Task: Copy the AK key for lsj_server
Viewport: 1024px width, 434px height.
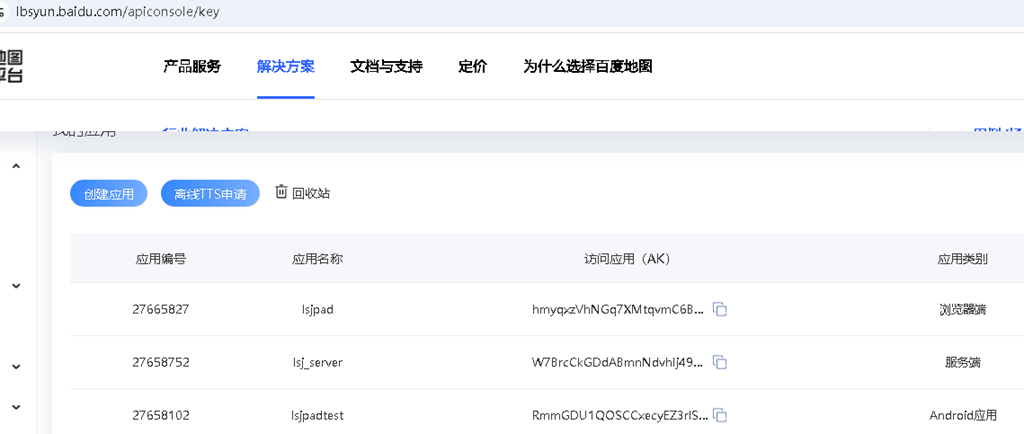Action: click(x=720, y=362)
